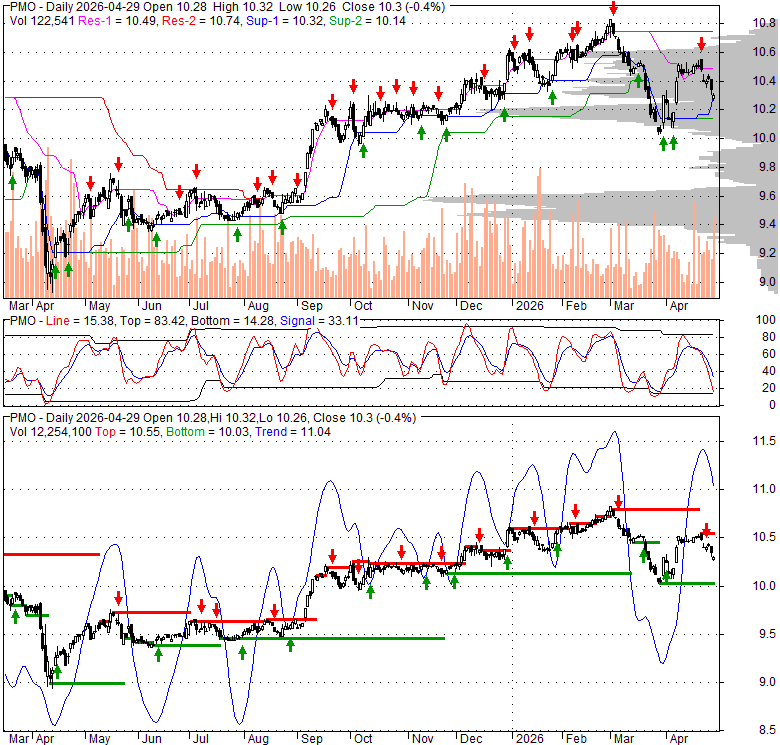Screen dimensions: 780x745
Task: Click the 10.8 price axis label
Action: pos(764,23)
